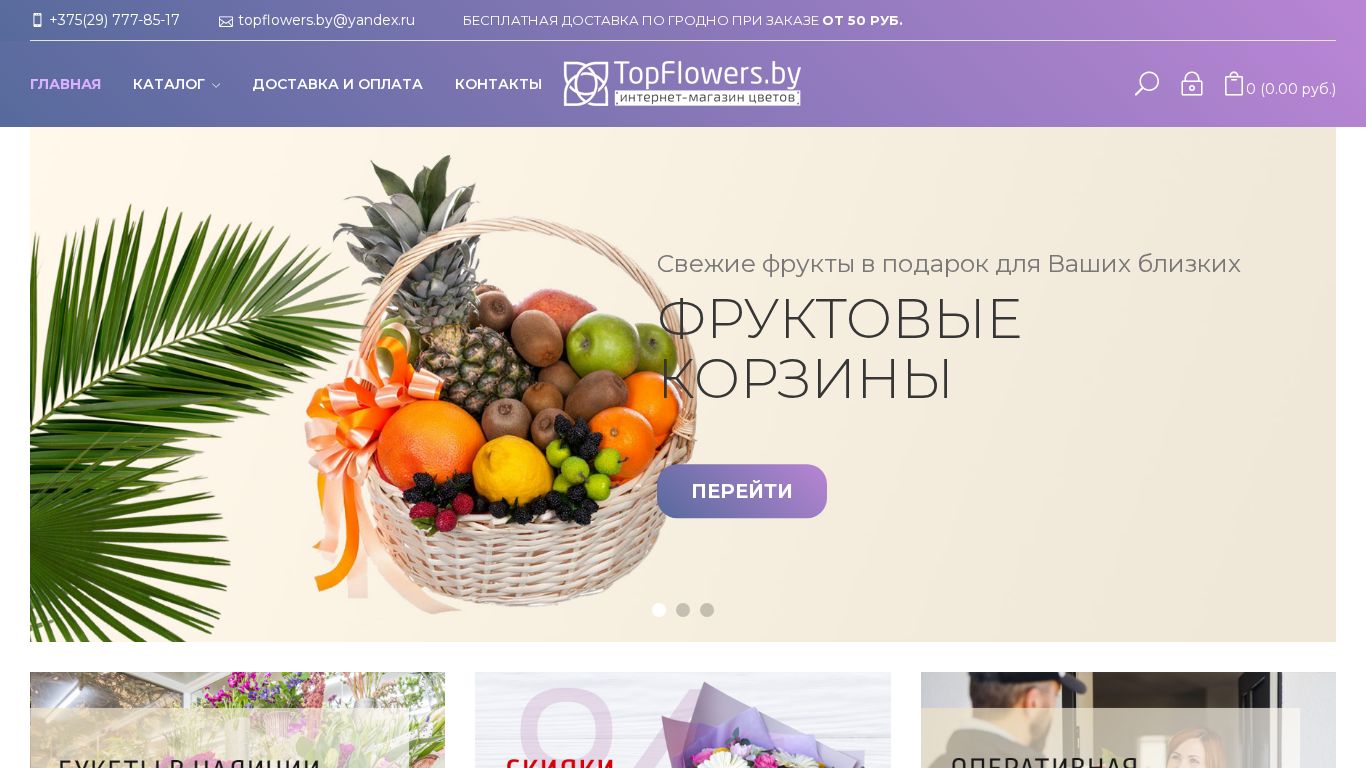Viewport: 1366px width, 768px height.
Task: Click the topflowers.by@yandex.ru email link
Action: point(326,20)
